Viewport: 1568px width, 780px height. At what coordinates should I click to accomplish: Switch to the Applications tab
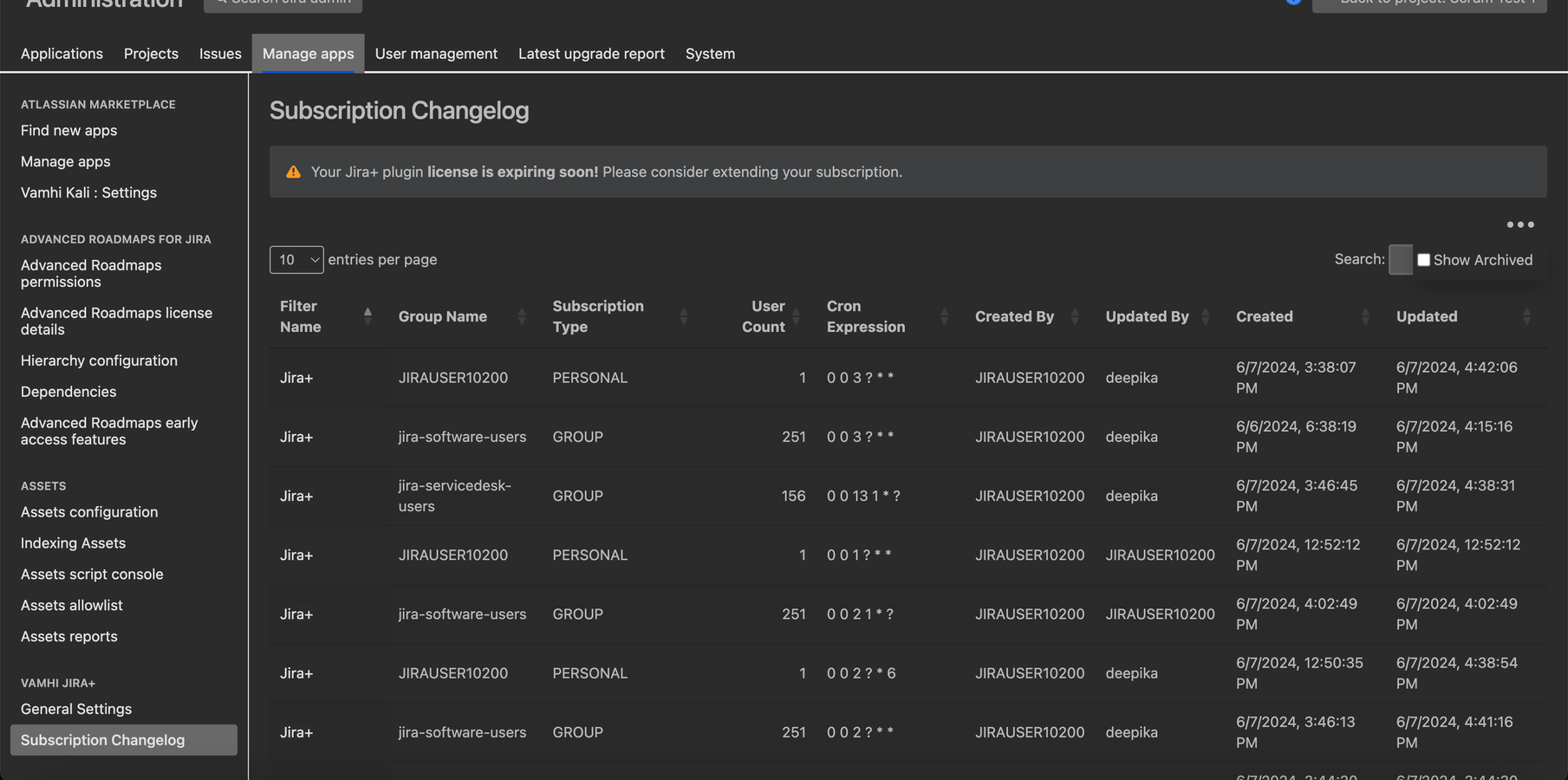[x=62, y=54]
